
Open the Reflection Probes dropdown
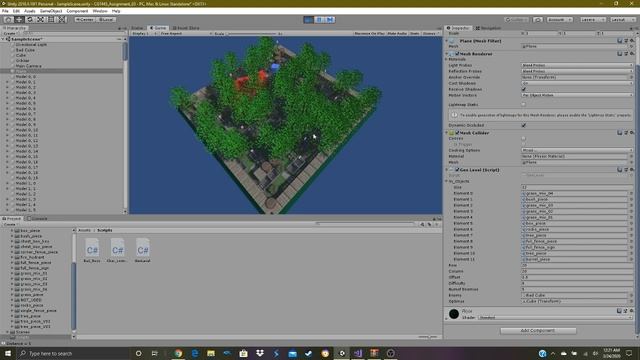577,71
